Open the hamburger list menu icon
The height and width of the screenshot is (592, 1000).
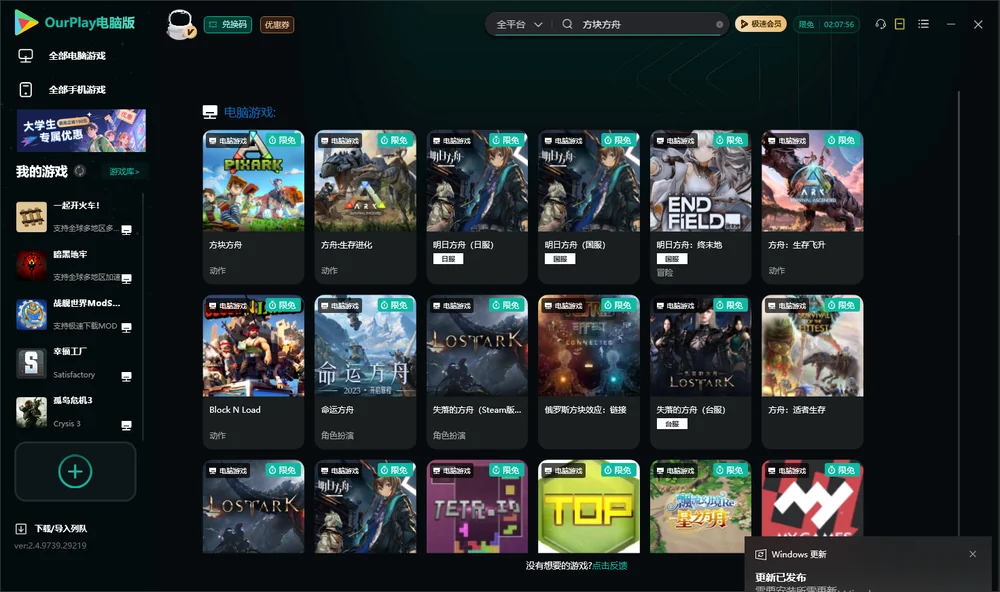click(x=923, y=24)
